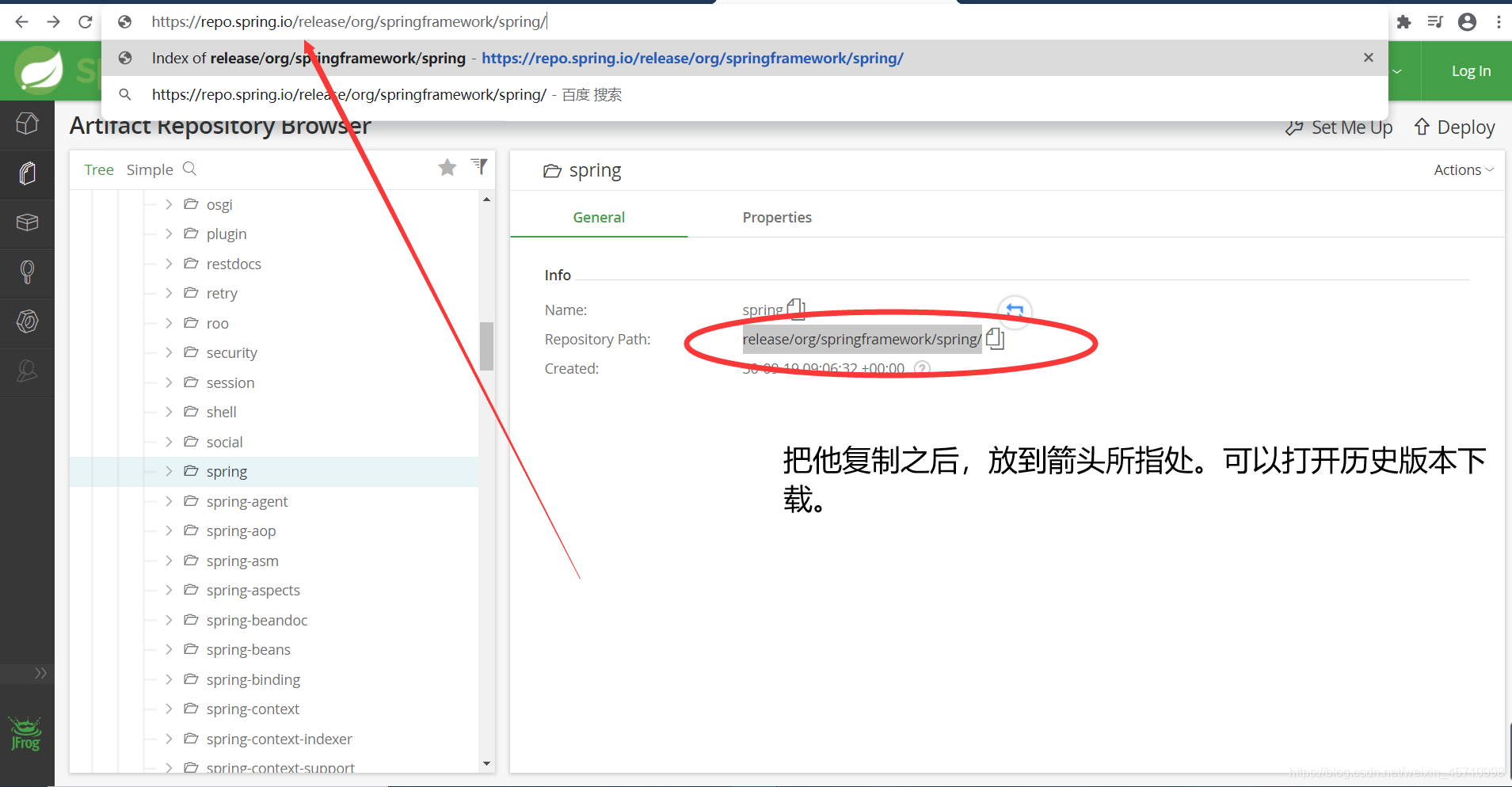The width and height of the screenshot is (1512, 787).
Task: Reload the page
Action: [85, 22]
